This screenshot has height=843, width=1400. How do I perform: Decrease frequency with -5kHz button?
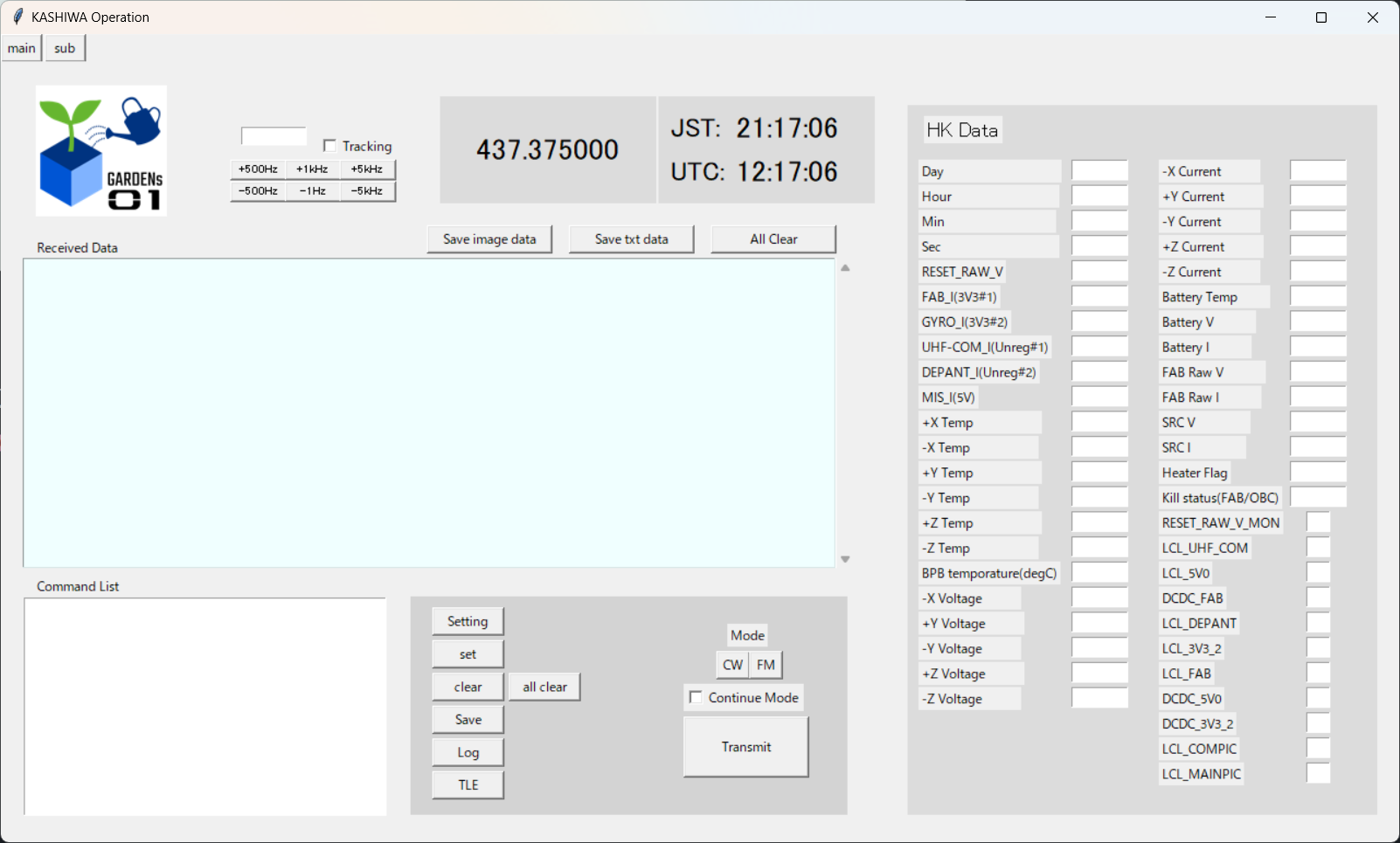tap(367, 191)
